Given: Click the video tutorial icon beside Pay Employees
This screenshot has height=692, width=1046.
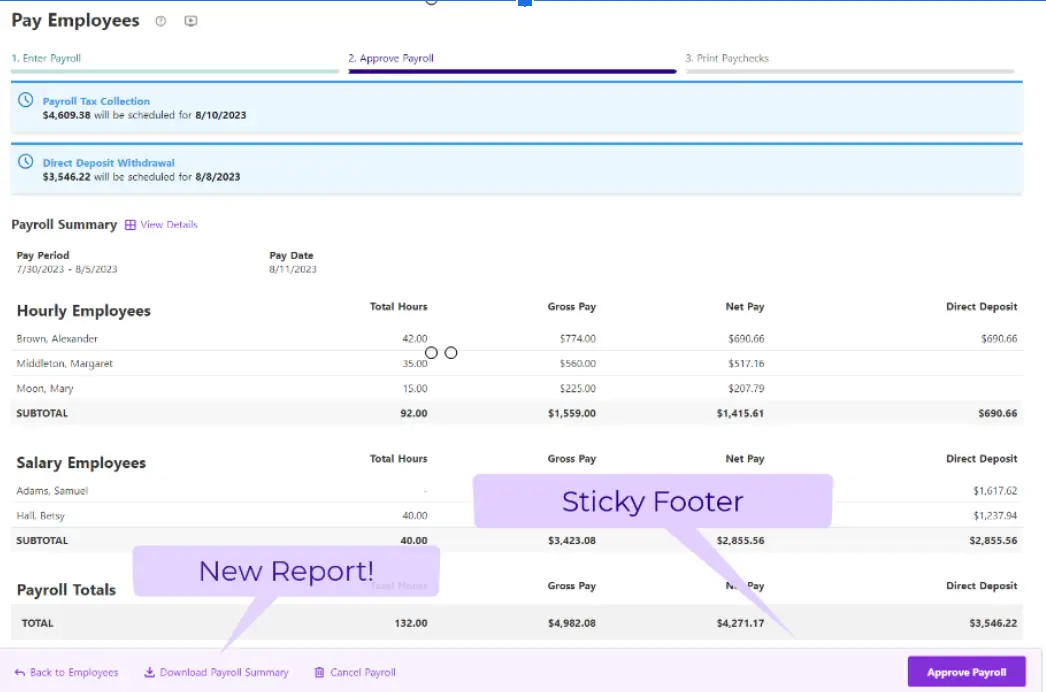Looking at the screenshot, I should pyautogui.click(x=191, y=21).
